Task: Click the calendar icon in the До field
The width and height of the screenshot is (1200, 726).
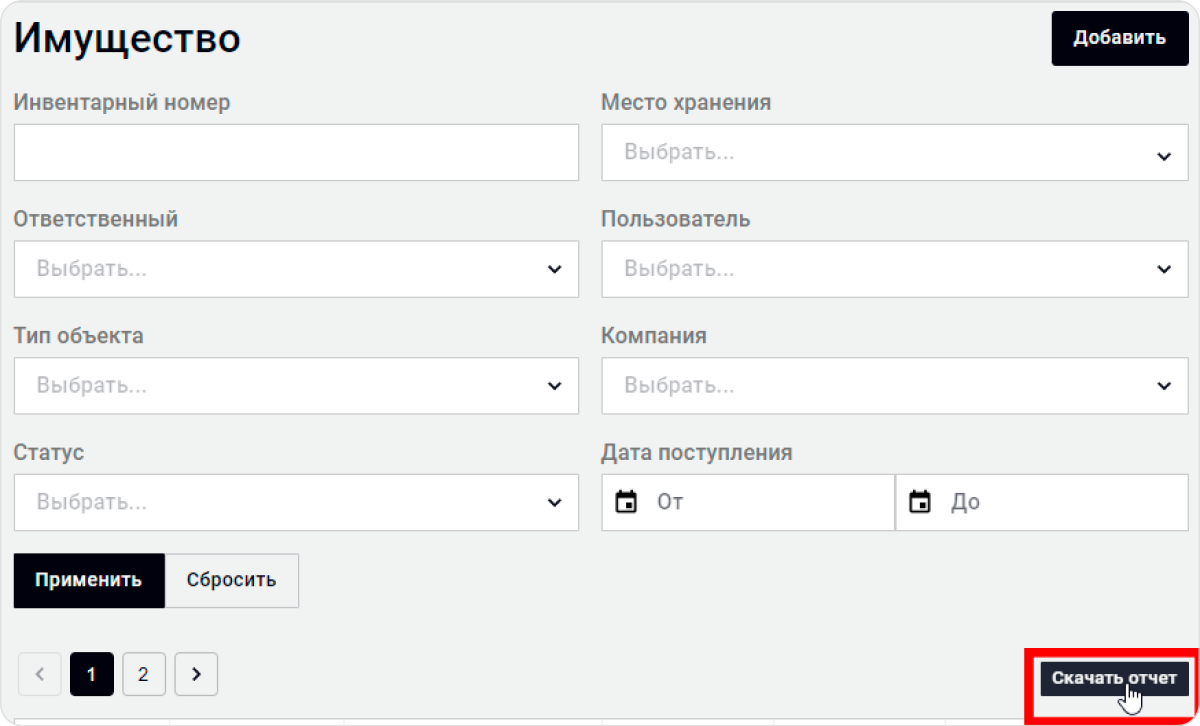Action: point(920,502)
